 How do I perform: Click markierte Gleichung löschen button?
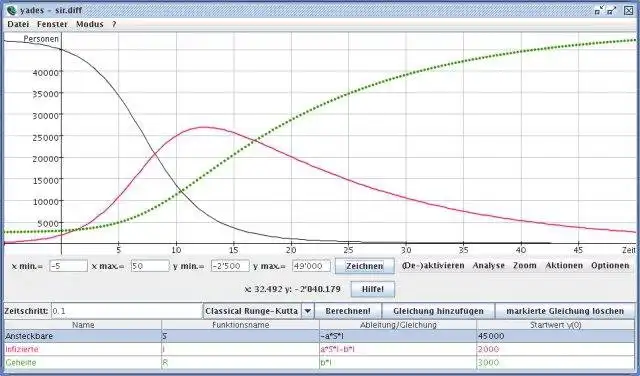point(565,311)
